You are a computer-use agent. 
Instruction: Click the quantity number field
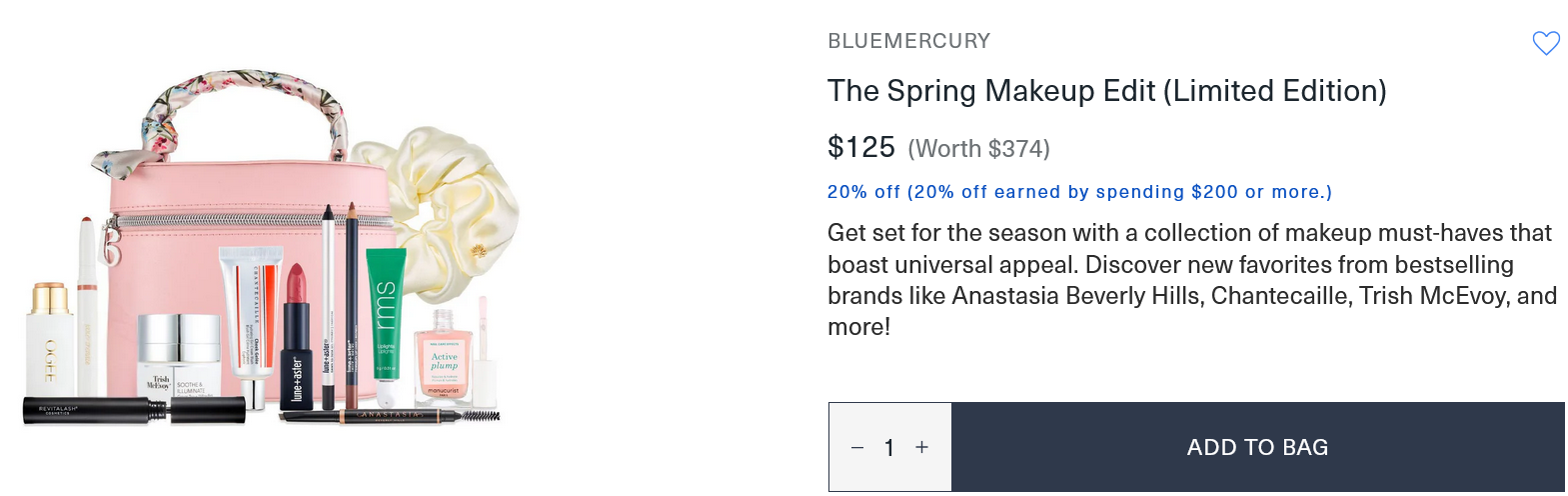coord(889,448)
